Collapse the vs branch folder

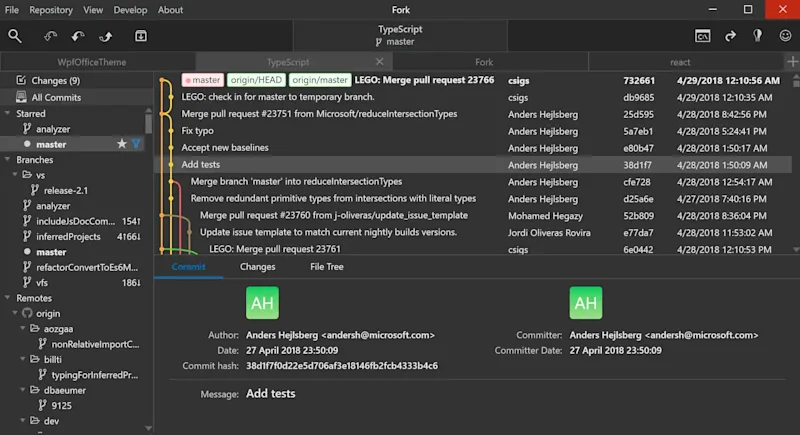[15, 174]
